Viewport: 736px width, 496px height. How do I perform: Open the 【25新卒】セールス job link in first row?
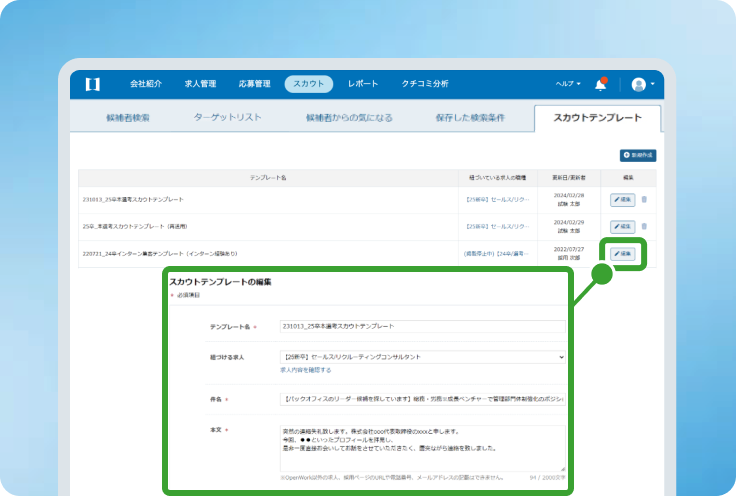point(498,199)
